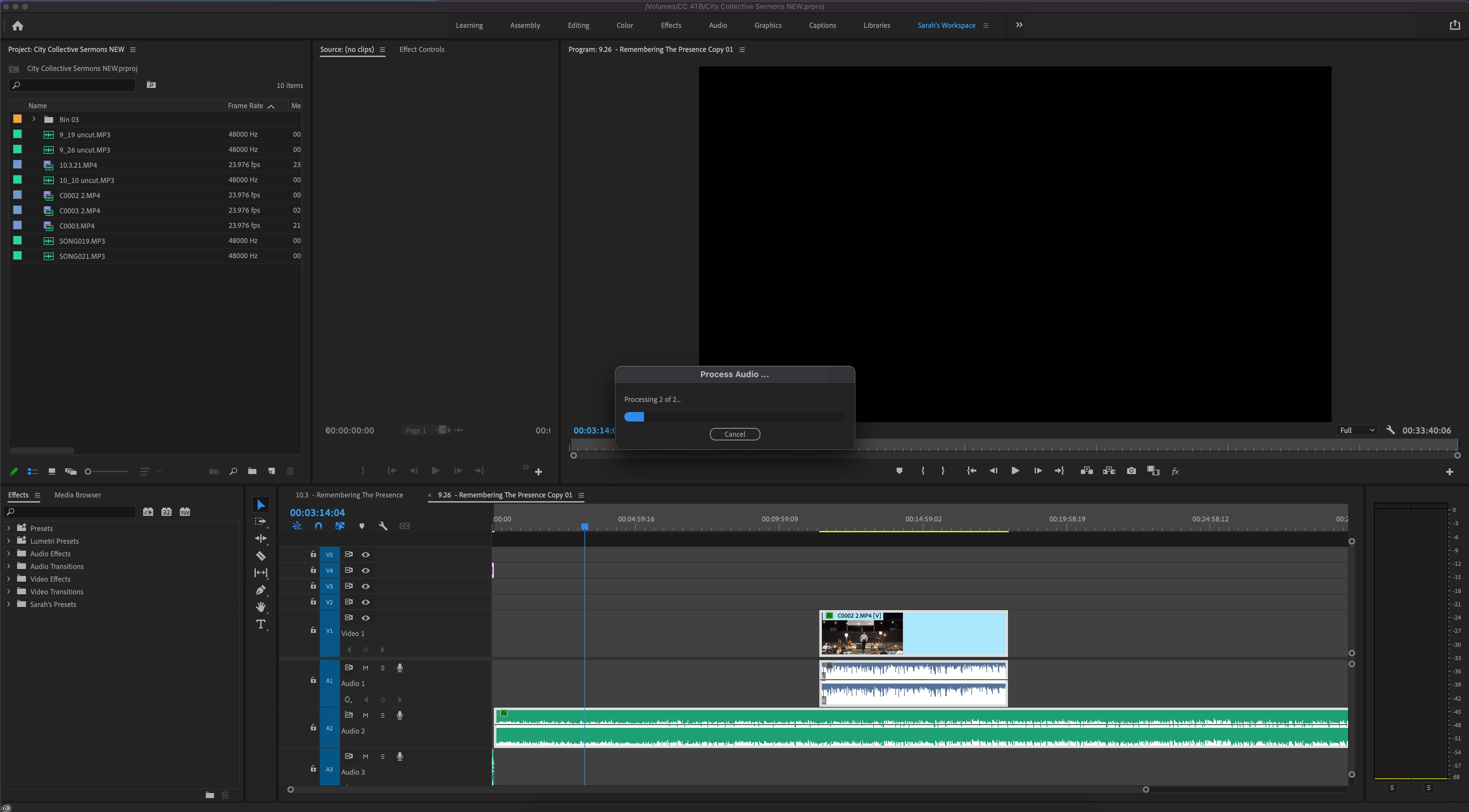Expand the Video Effects folder

click(x=9, y=579)
